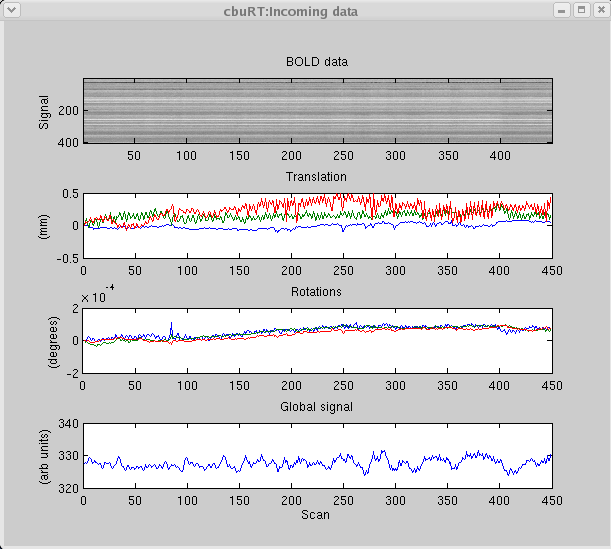
Task: Click the (degrees) y-axis label
Action: click(44, 340)
